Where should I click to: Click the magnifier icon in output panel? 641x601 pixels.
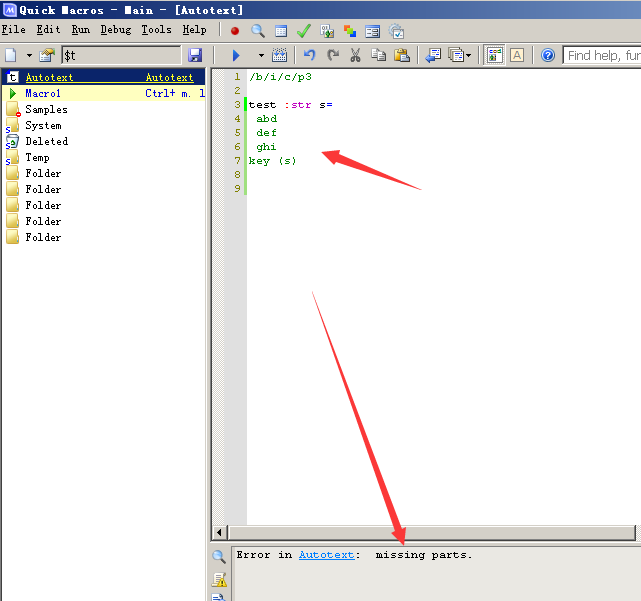pos(219,558)
